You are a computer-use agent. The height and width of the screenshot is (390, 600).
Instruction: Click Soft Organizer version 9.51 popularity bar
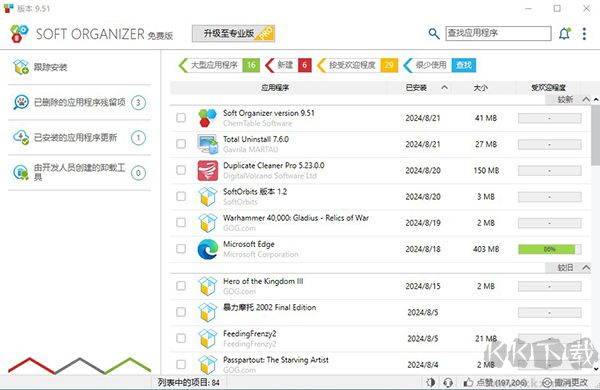[x=549, y=118]
